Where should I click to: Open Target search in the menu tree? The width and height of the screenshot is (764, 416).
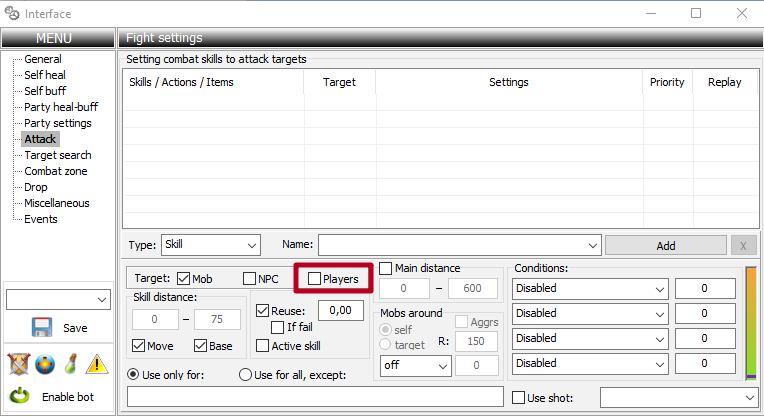coord(57,155)
